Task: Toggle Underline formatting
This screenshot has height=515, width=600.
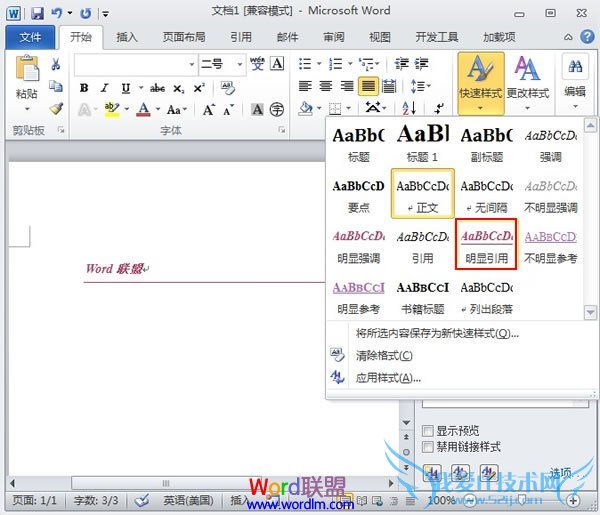Action: point(126,88)
